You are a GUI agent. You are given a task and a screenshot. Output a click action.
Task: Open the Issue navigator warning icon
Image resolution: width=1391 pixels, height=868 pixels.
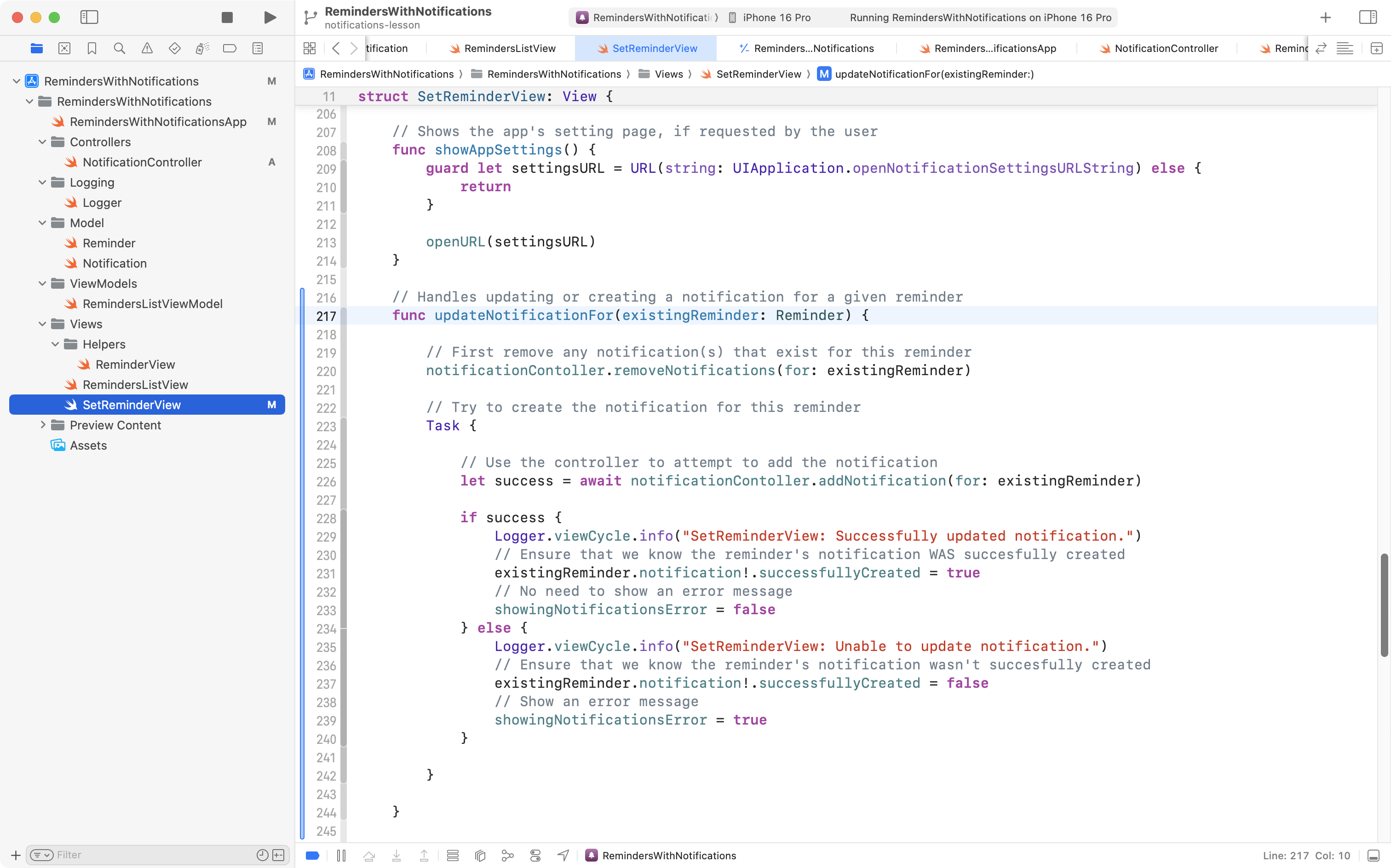click(x=147, y=48)
